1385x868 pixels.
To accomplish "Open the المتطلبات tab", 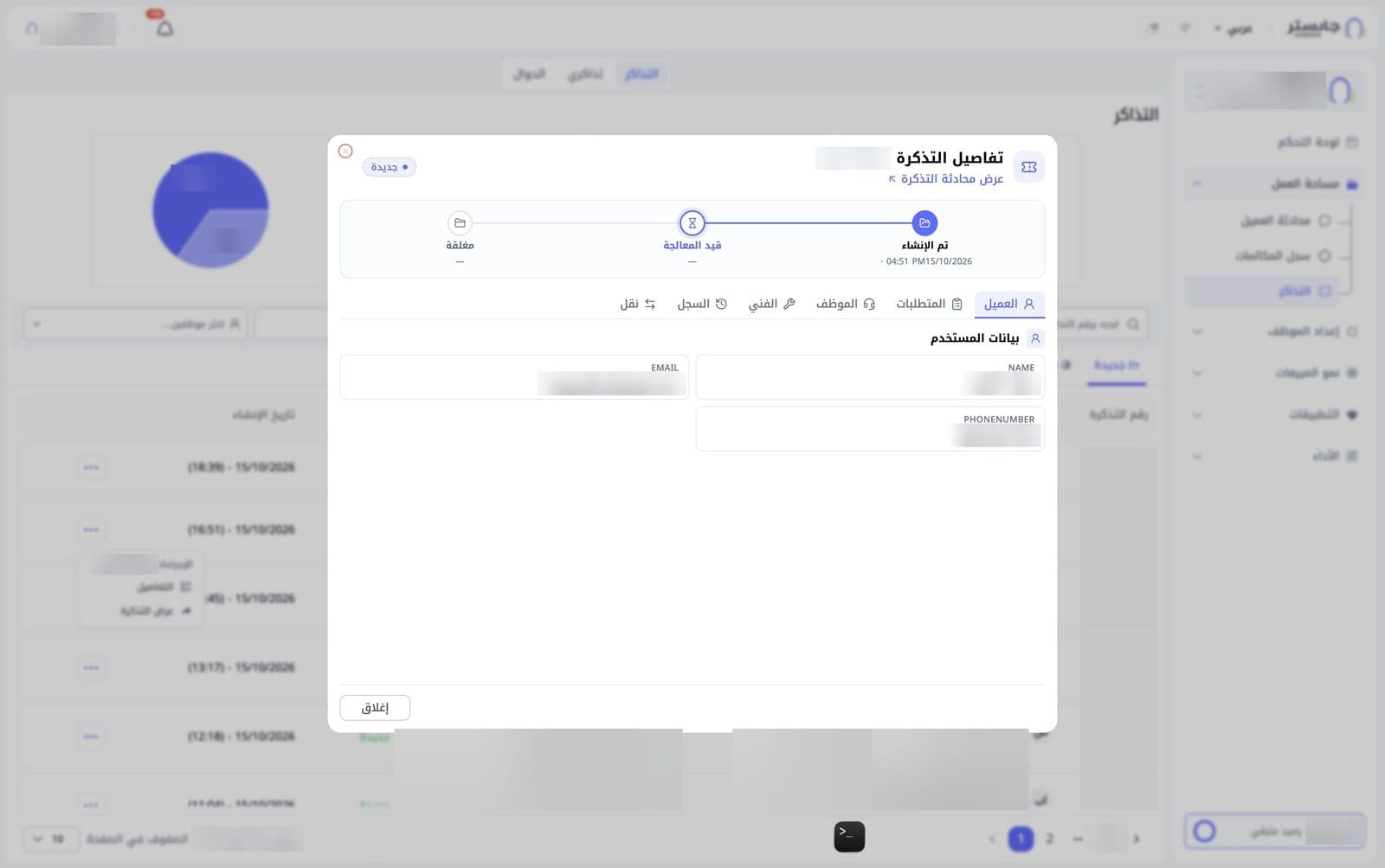I will (929, 304).
